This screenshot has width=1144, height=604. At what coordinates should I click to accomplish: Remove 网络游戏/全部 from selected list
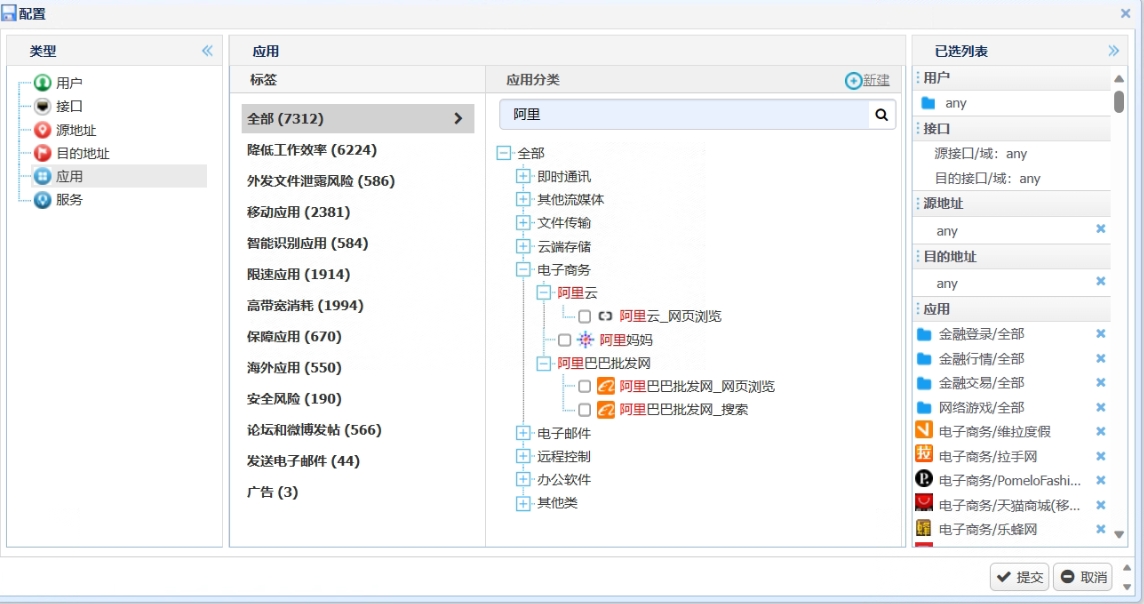pos(1100,407)
